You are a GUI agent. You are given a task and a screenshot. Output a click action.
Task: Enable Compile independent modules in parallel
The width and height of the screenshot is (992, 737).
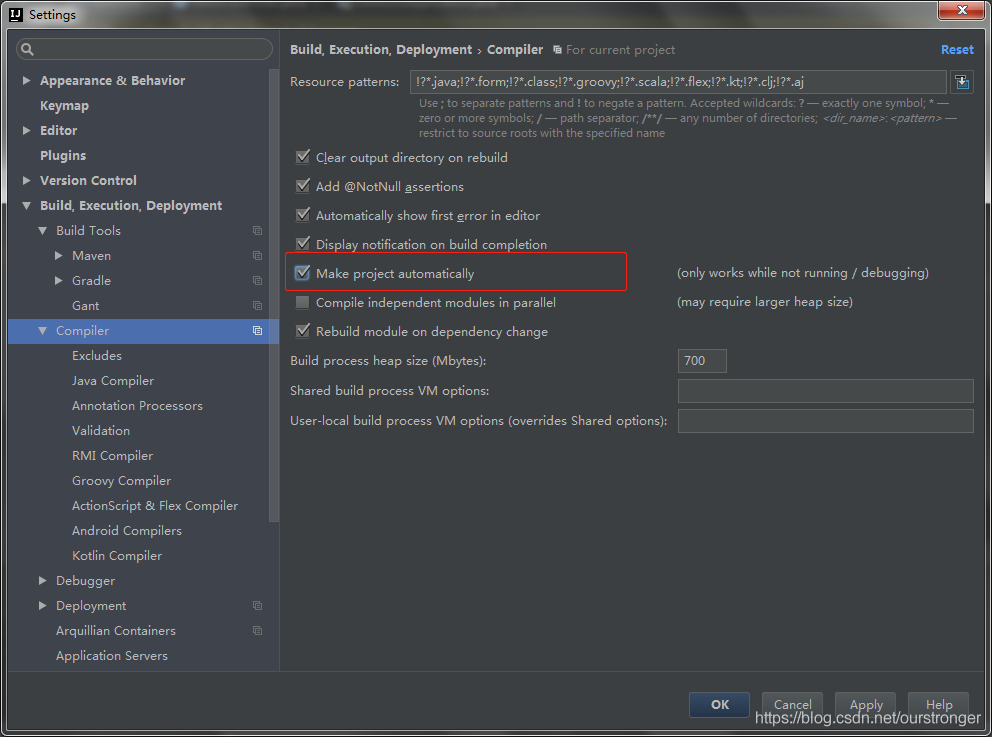point(303,302)
